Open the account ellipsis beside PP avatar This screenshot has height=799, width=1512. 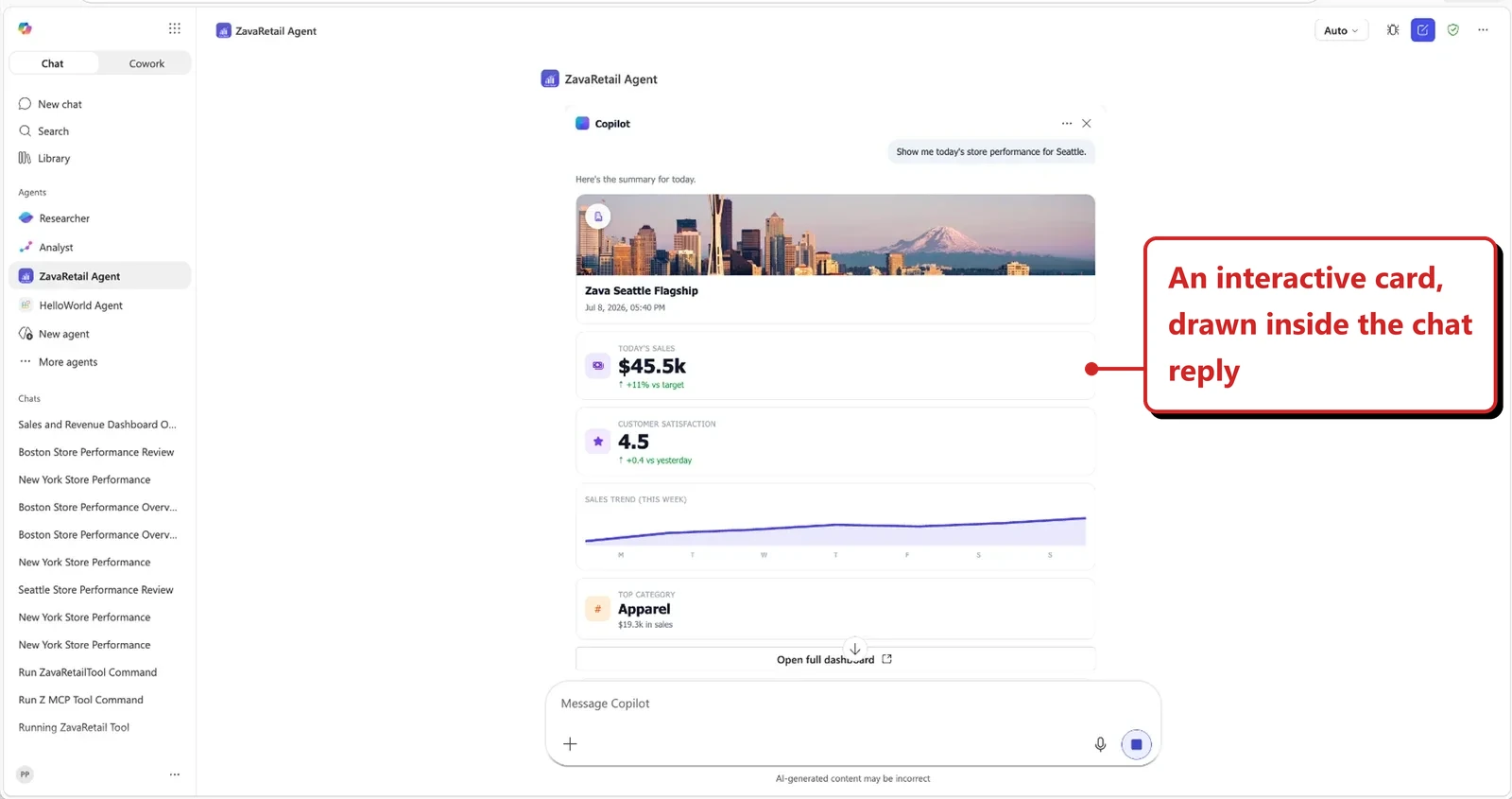[175, 774]
